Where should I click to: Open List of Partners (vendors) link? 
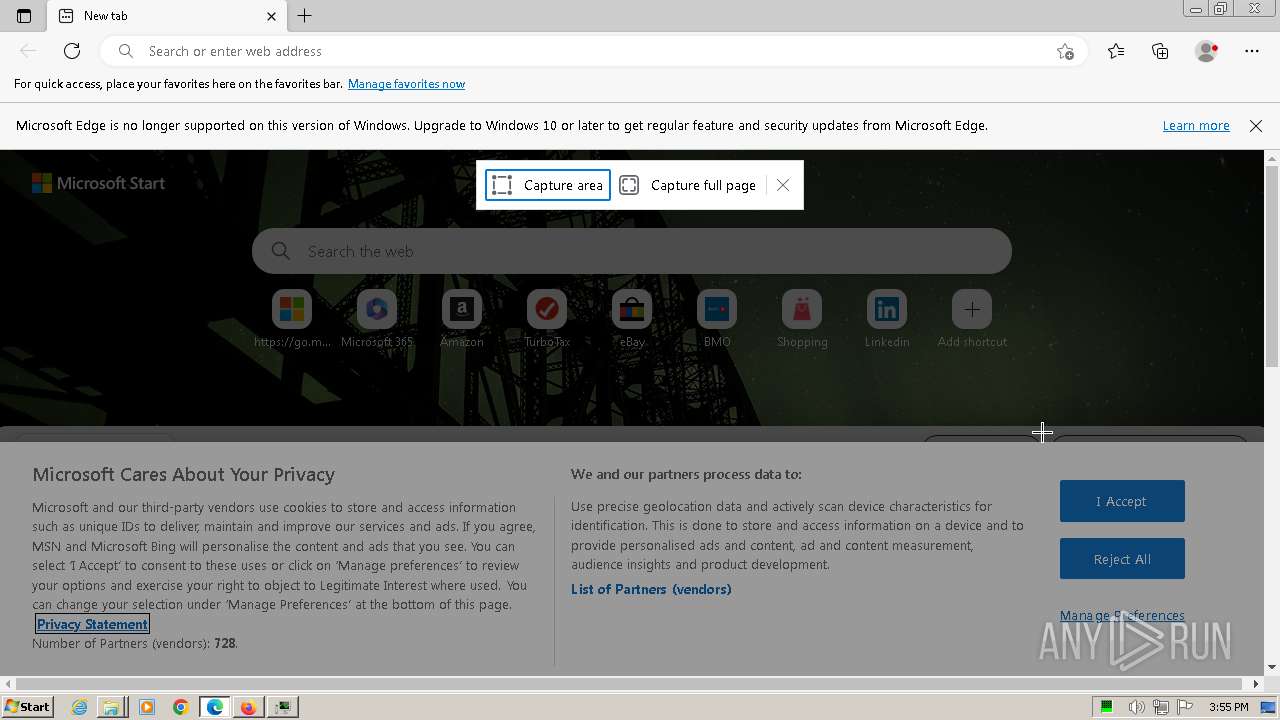[x=651, y=589]
